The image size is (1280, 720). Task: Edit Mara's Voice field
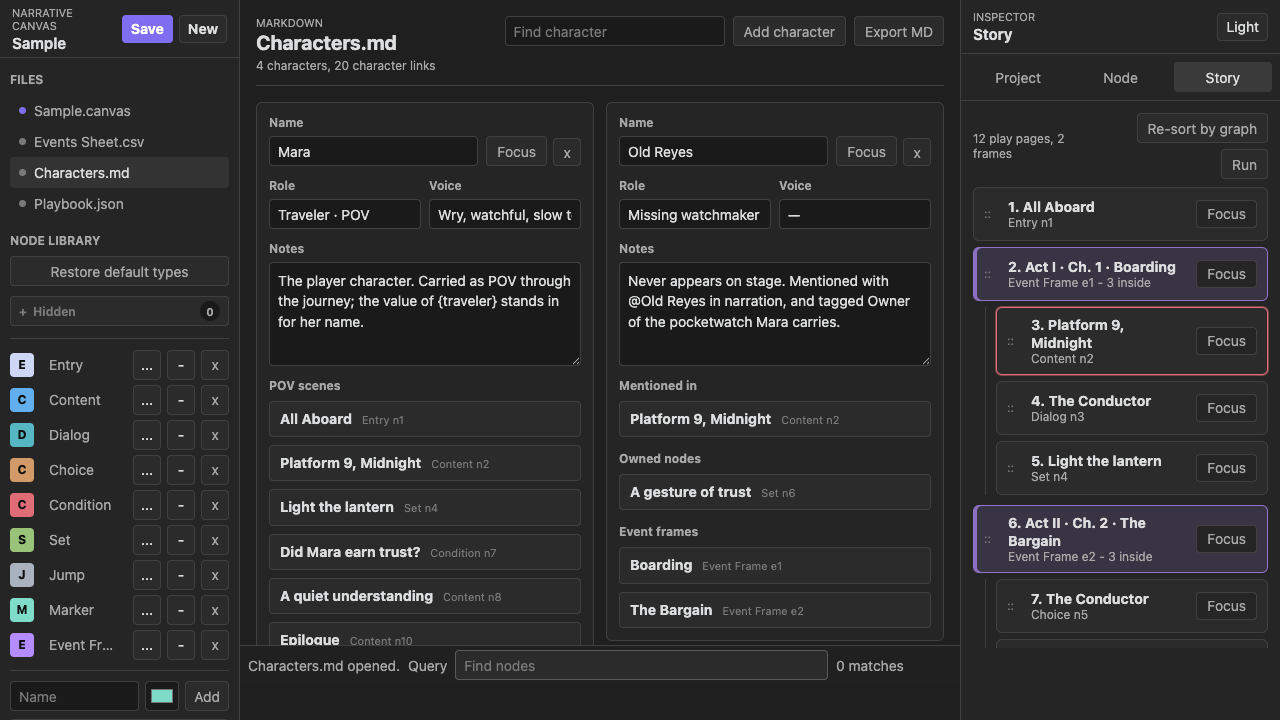(x=505, y=215)
